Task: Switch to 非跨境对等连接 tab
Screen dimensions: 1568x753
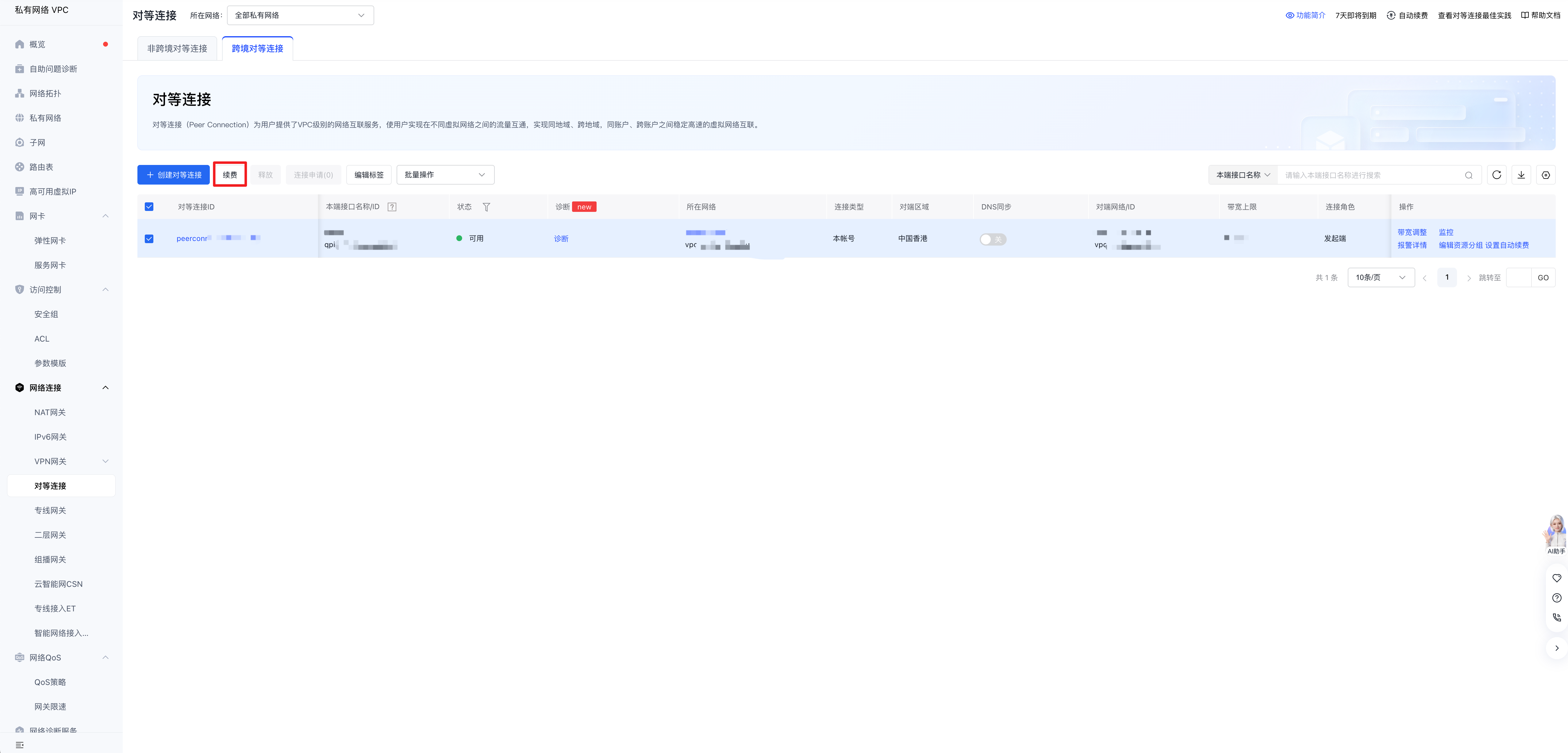Action: (177, 49)
